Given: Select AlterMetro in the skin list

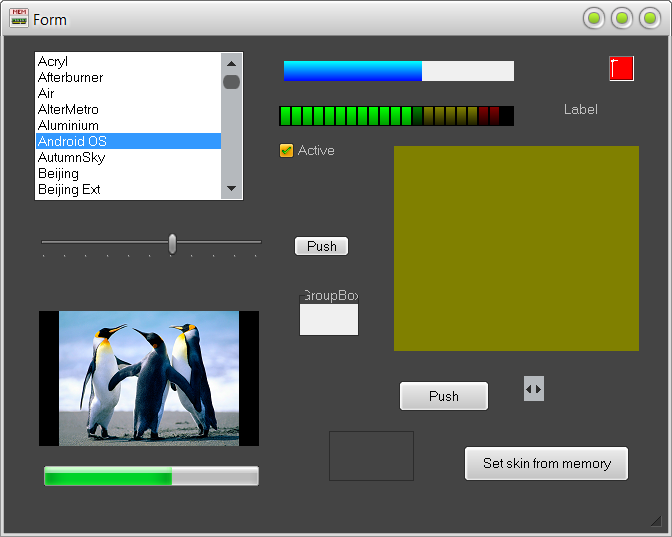Looking at the screenshot, I should click(x=128, y=109).
